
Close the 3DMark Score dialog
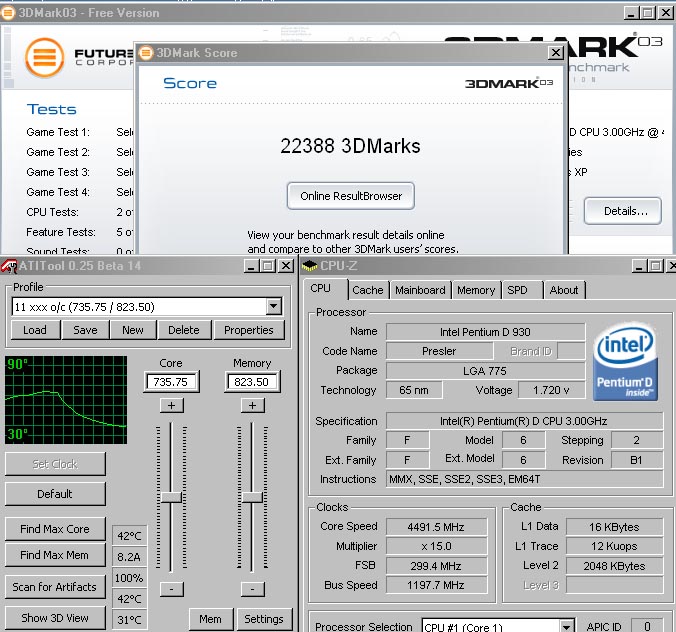(x=555, y=53)
